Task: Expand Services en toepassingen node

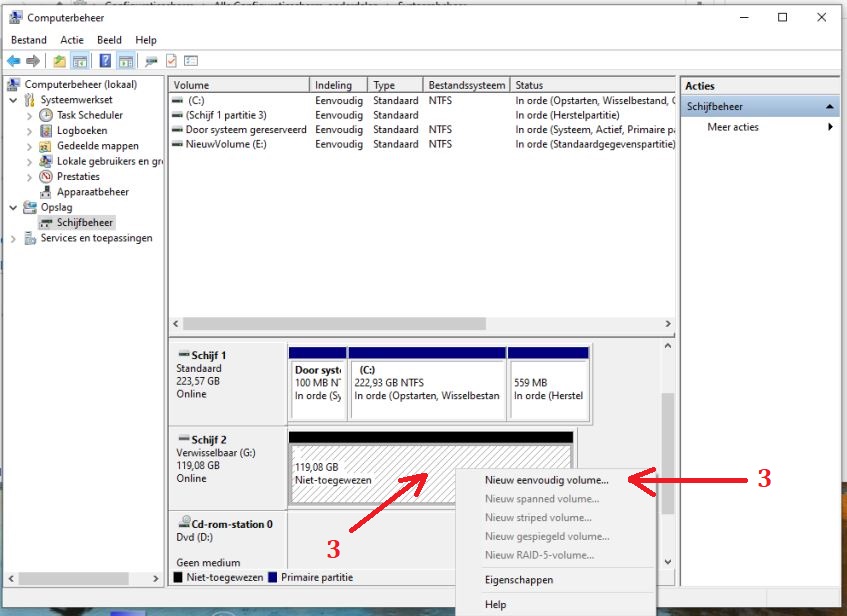Action: tap(13, 238)
